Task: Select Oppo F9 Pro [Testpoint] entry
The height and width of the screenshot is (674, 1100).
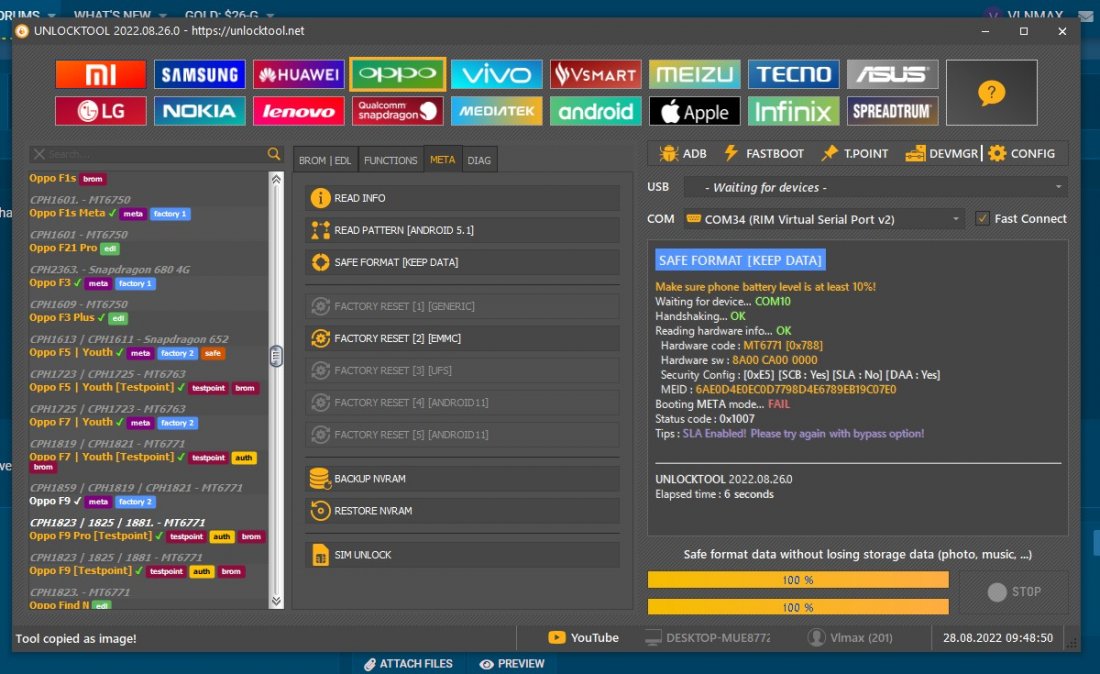Action: tap(90, 536)
